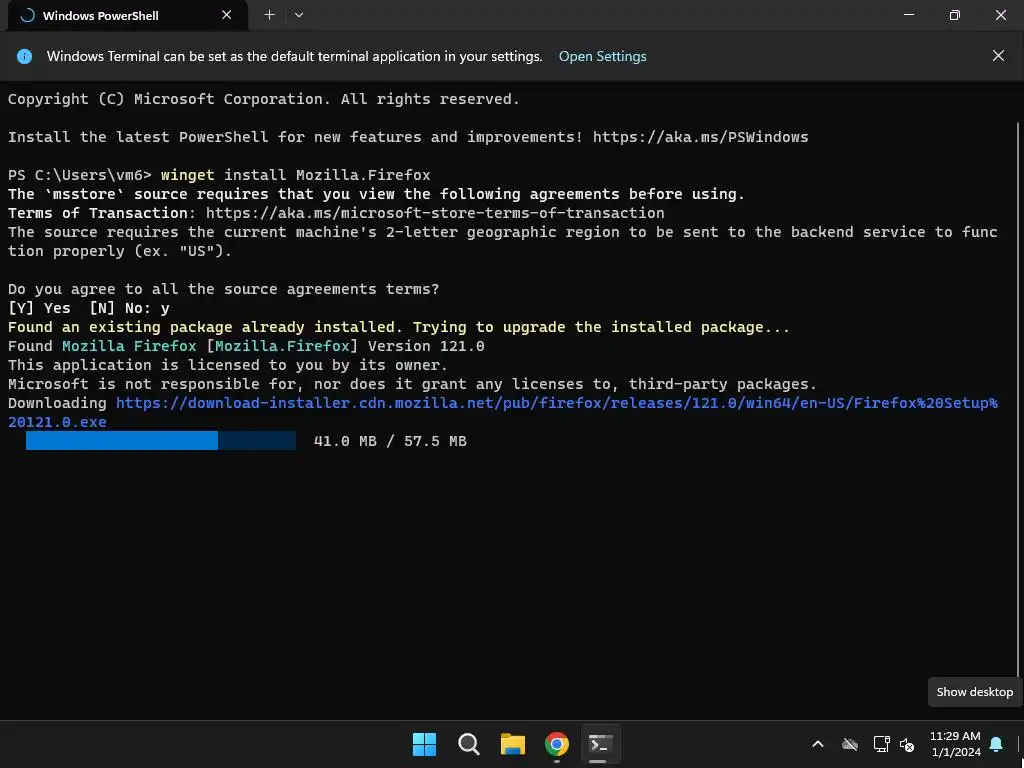This screenshot has width=1024, height=768.
Task: Open the network status tray icon
Action: [881, 744]
